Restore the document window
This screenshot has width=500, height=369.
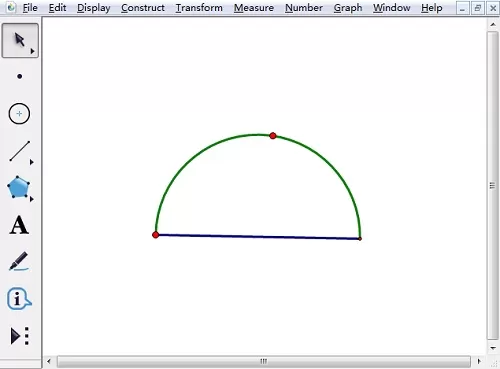[x=477, y=8]
